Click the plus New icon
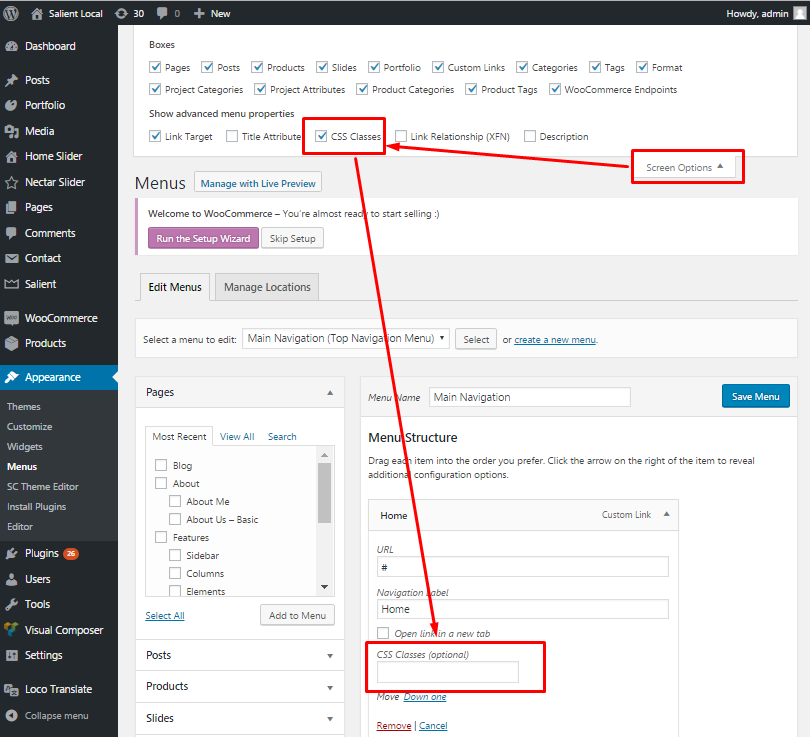 [199, 14]
